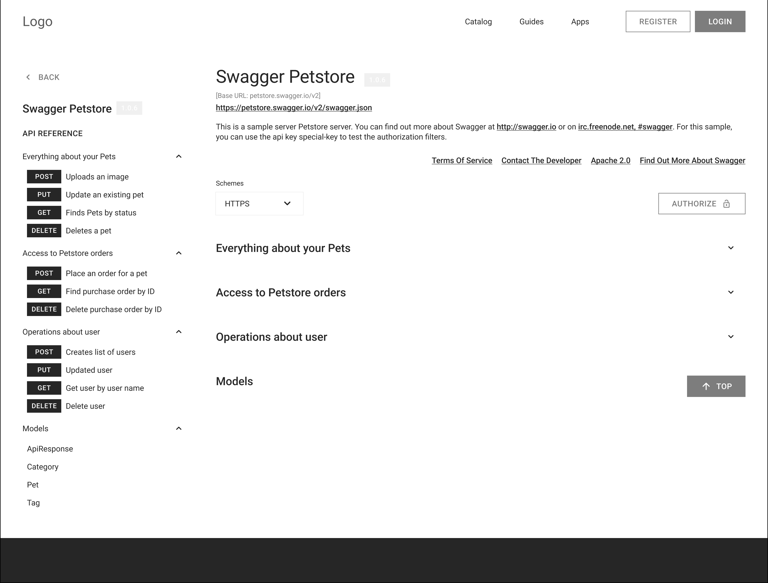Viewport: 768px width, 583px height.
Task: Open the Guides menu item
Action: (x=531, y=22)
